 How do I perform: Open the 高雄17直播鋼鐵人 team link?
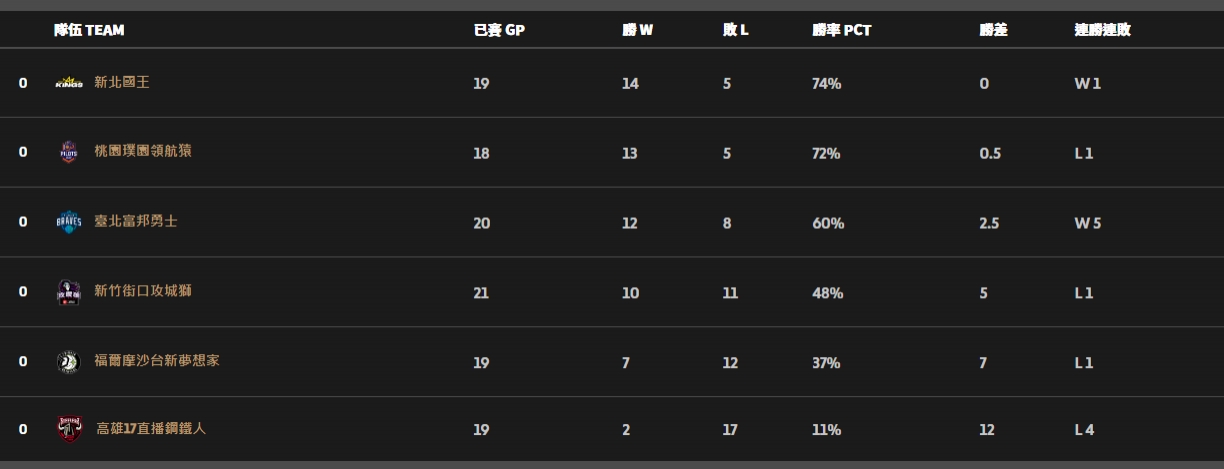pyautogui.click(x=152, y=429)
